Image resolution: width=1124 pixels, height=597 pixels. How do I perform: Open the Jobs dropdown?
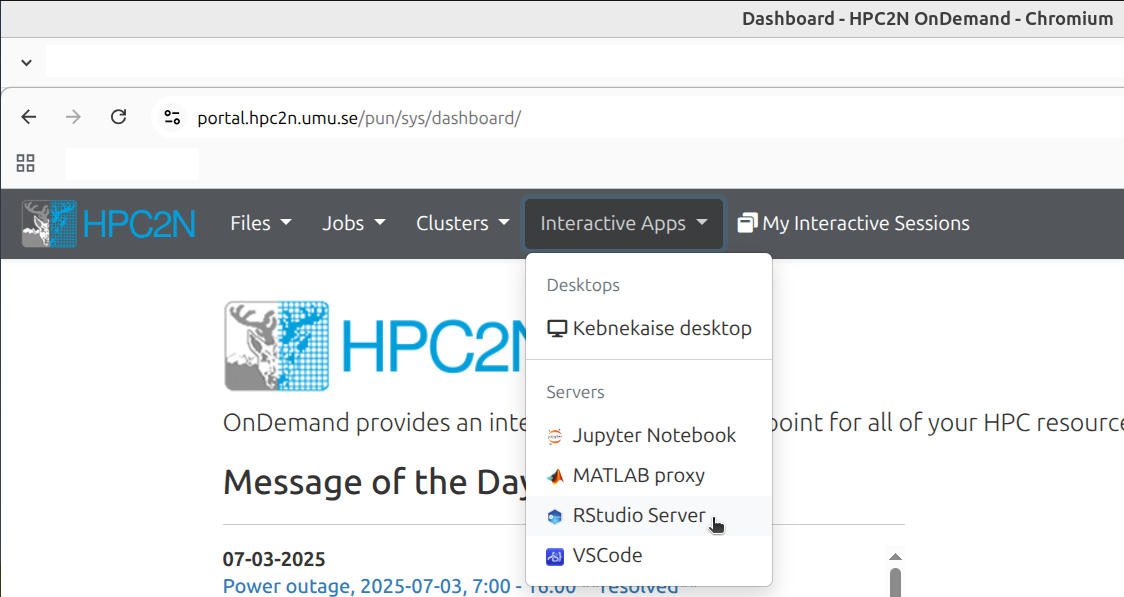[x=353, y=223]
